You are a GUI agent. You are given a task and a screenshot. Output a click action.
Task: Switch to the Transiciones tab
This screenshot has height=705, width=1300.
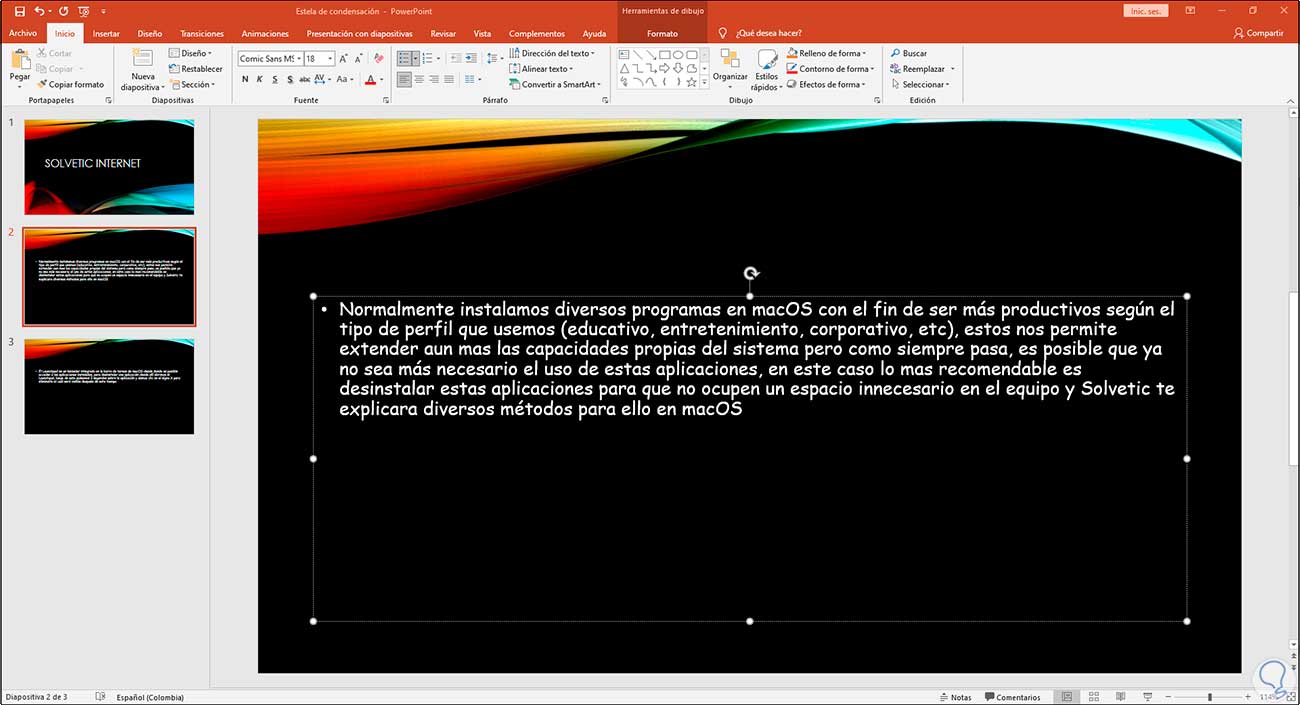tap(202, 33)
